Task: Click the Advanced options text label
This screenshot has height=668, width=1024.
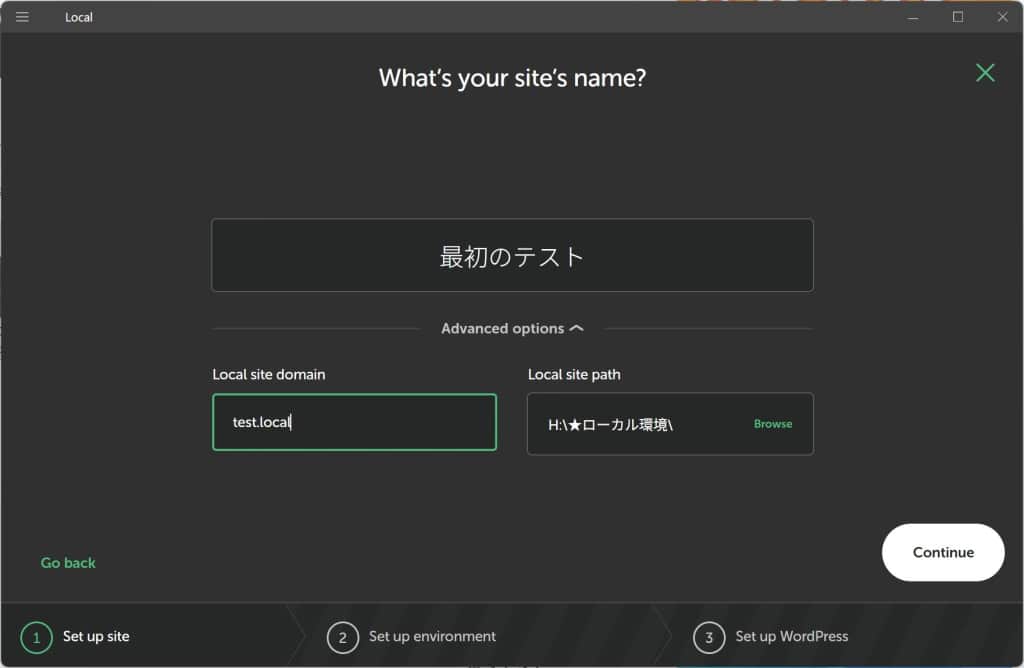Action: point(502,329)
